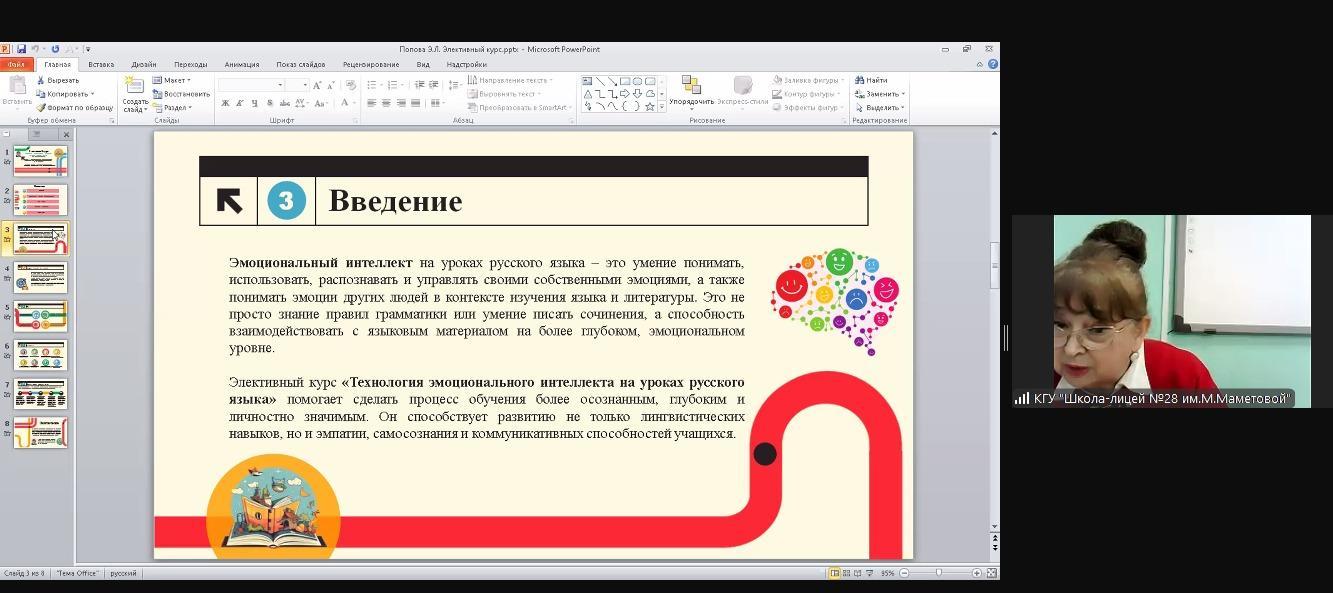
Task: Switch to slide sorter view in status bar
Action: [846, 573]
